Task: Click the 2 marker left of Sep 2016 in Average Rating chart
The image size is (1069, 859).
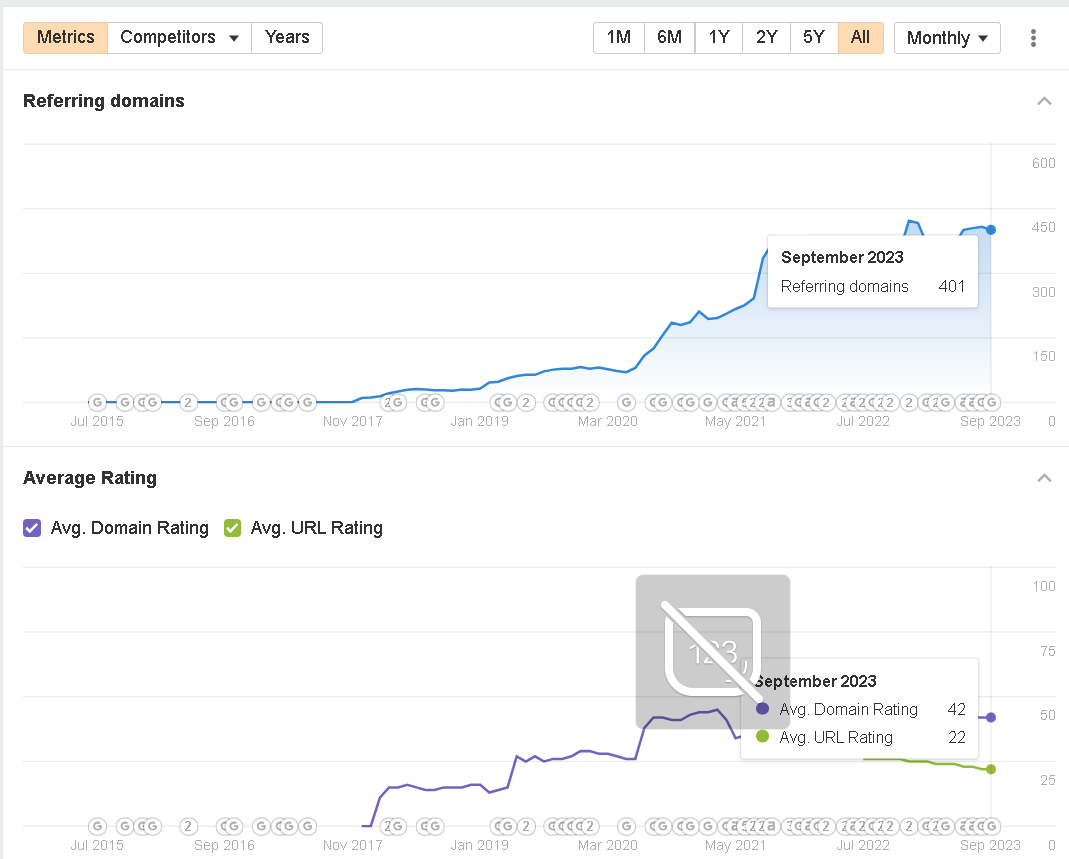Action: click(x=188, y=826)
